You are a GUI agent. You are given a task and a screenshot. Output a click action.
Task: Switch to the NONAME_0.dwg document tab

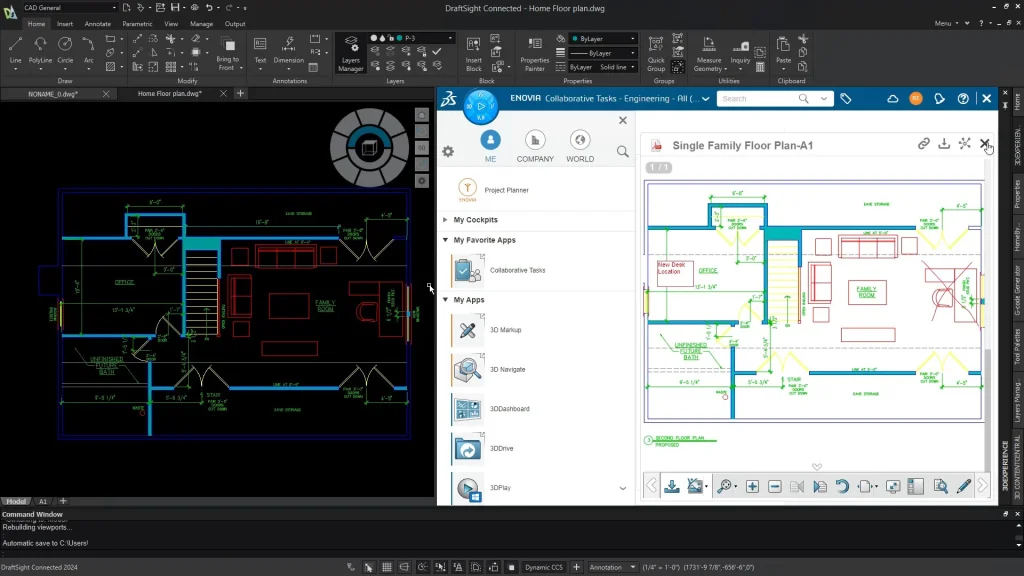[x=53, y=93]
